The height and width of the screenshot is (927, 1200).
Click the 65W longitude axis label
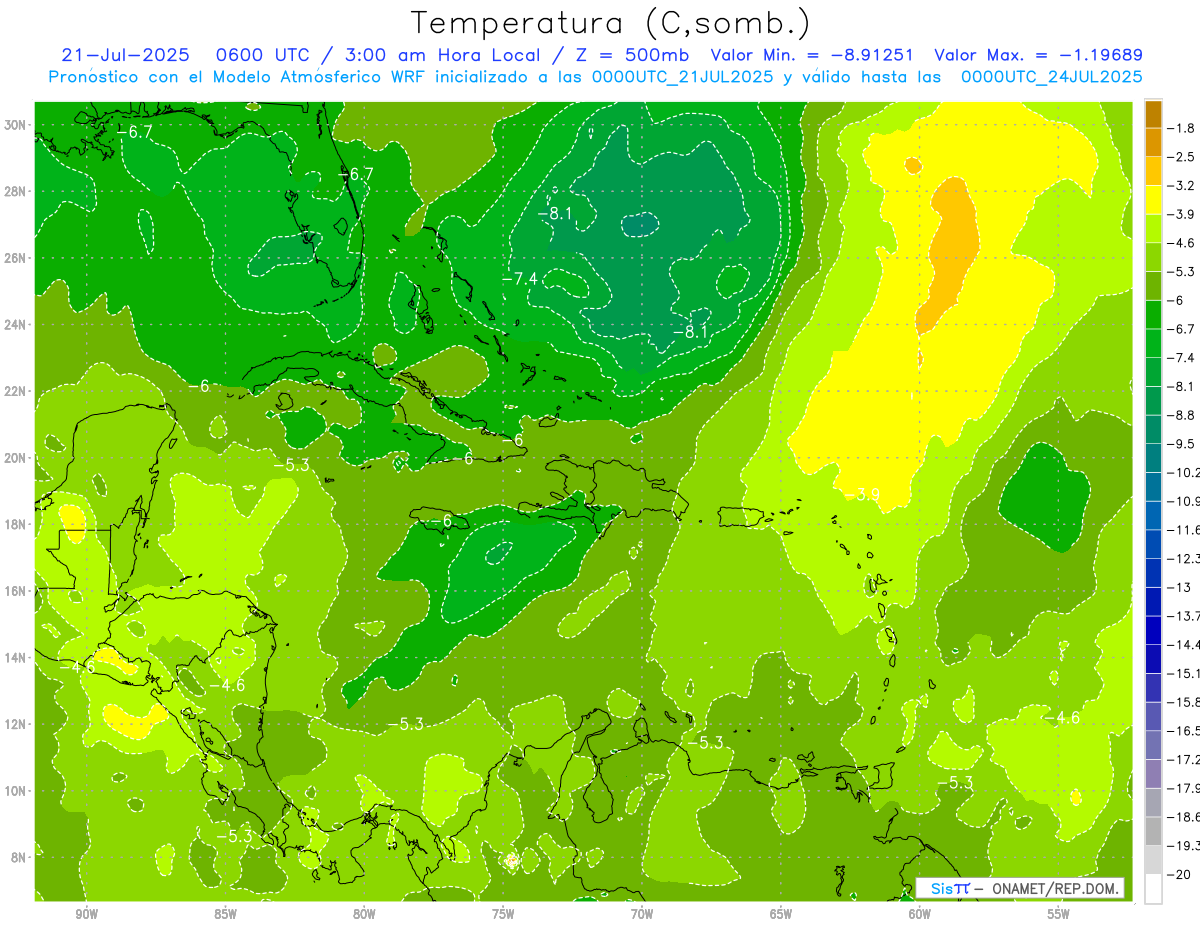781,914
